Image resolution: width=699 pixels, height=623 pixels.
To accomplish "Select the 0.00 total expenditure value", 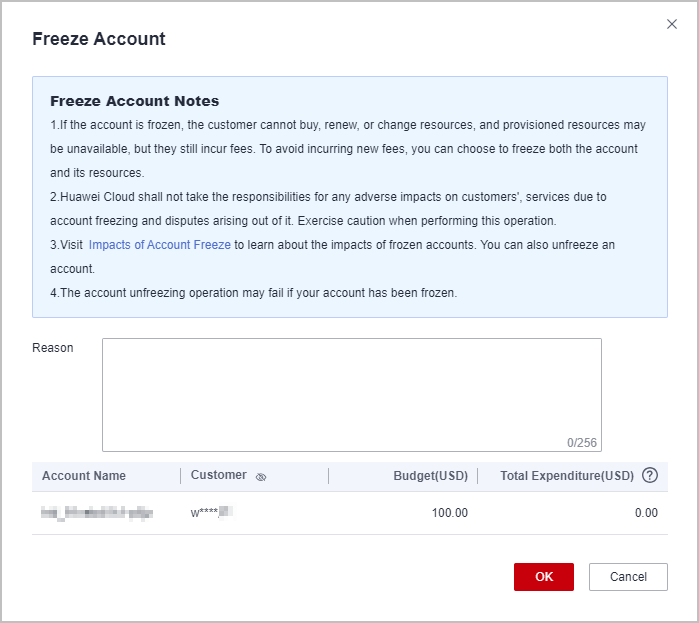I will 646,513.
